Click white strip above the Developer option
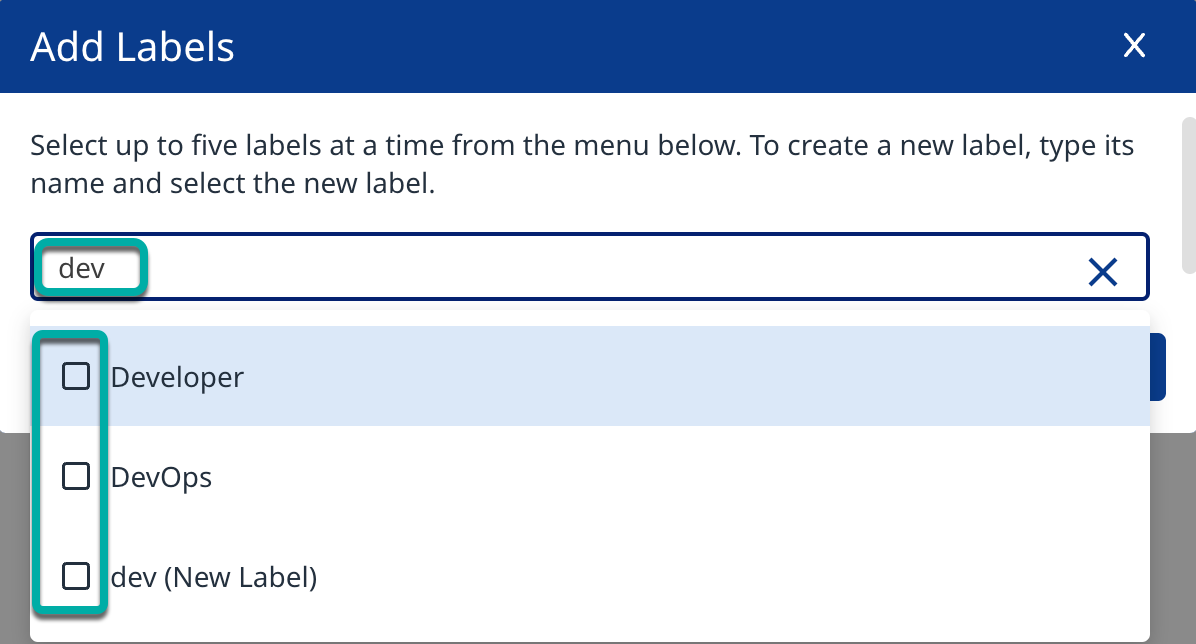 coord(600,317)
